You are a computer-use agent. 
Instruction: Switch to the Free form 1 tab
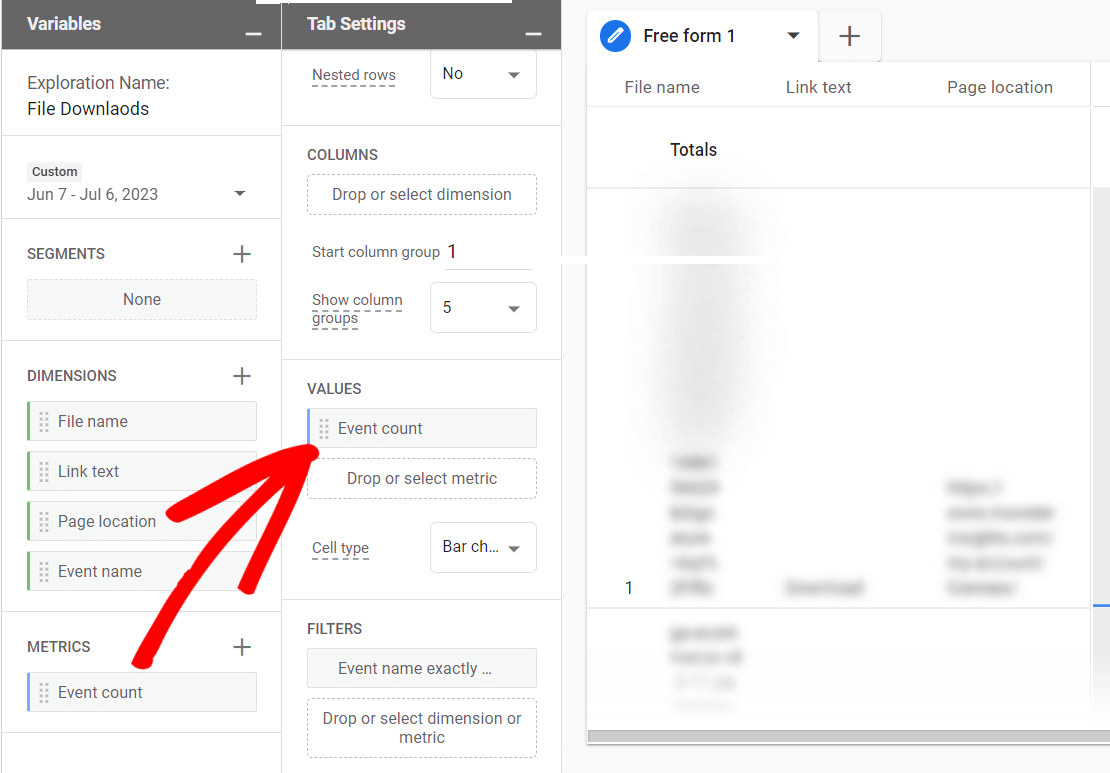(690, 35)
